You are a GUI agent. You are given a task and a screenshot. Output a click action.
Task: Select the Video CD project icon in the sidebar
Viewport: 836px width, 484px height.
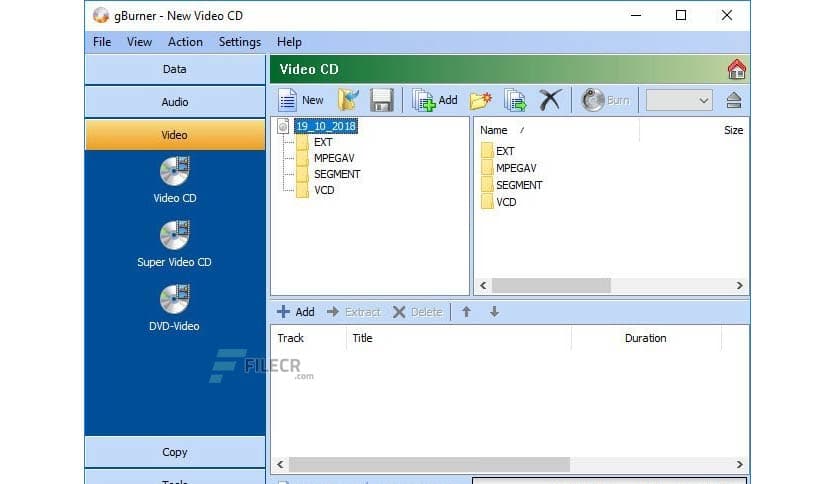click(174, 172)
